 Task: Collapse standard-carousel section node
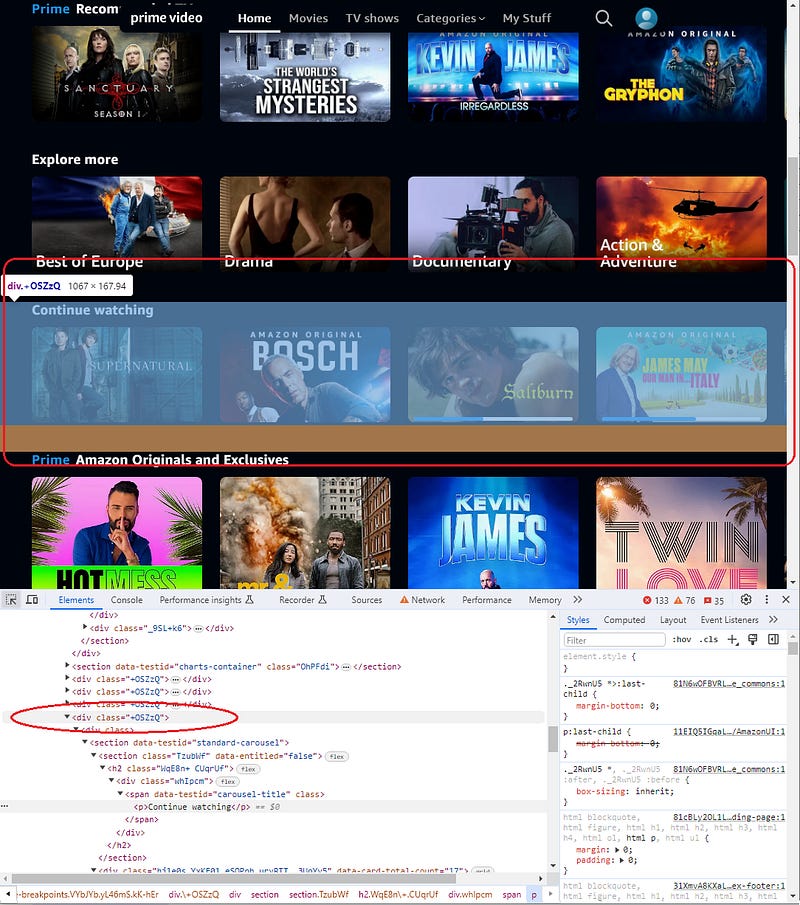84,742
